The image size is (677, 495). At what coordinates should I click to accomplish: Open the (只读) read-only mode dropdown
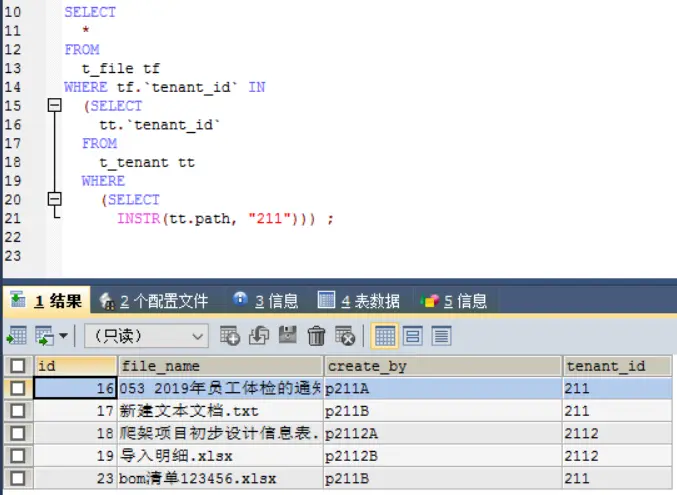(146, 336)
